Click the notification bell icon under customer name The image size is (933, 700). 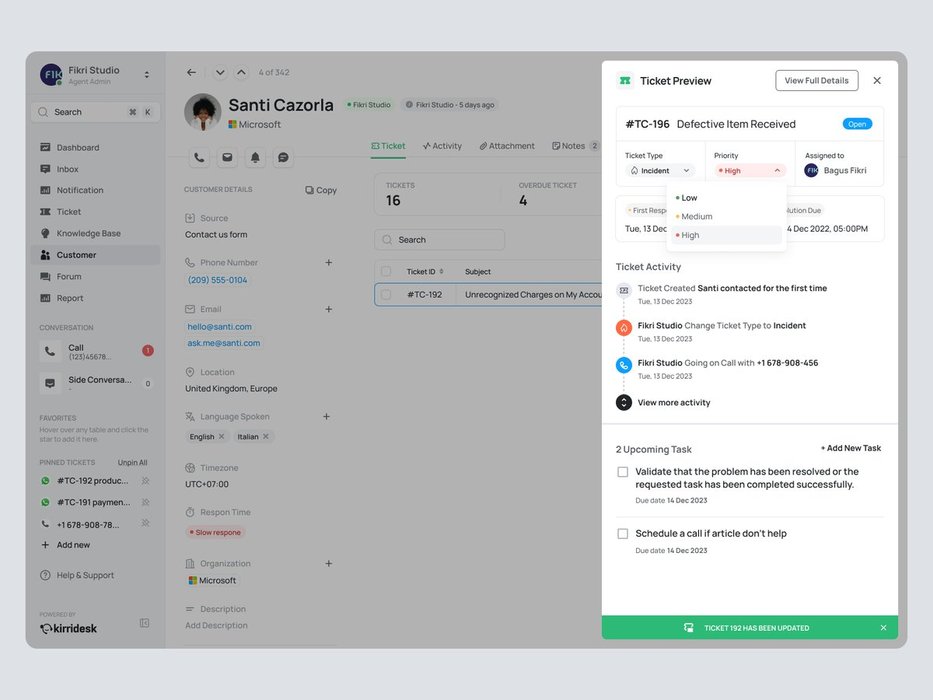click(x=255, y=158)
